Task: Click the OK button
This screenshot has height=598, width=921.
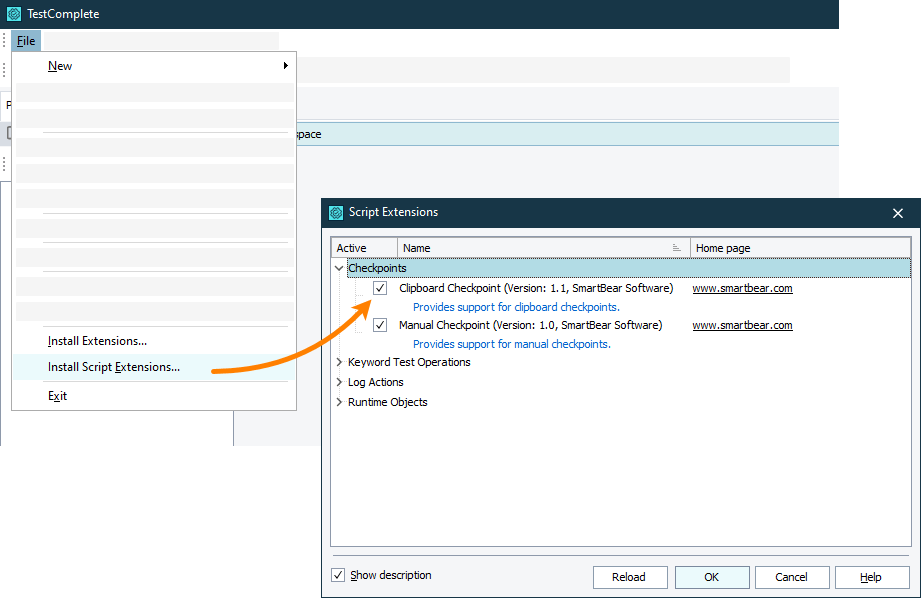Action: pos(712,577)
